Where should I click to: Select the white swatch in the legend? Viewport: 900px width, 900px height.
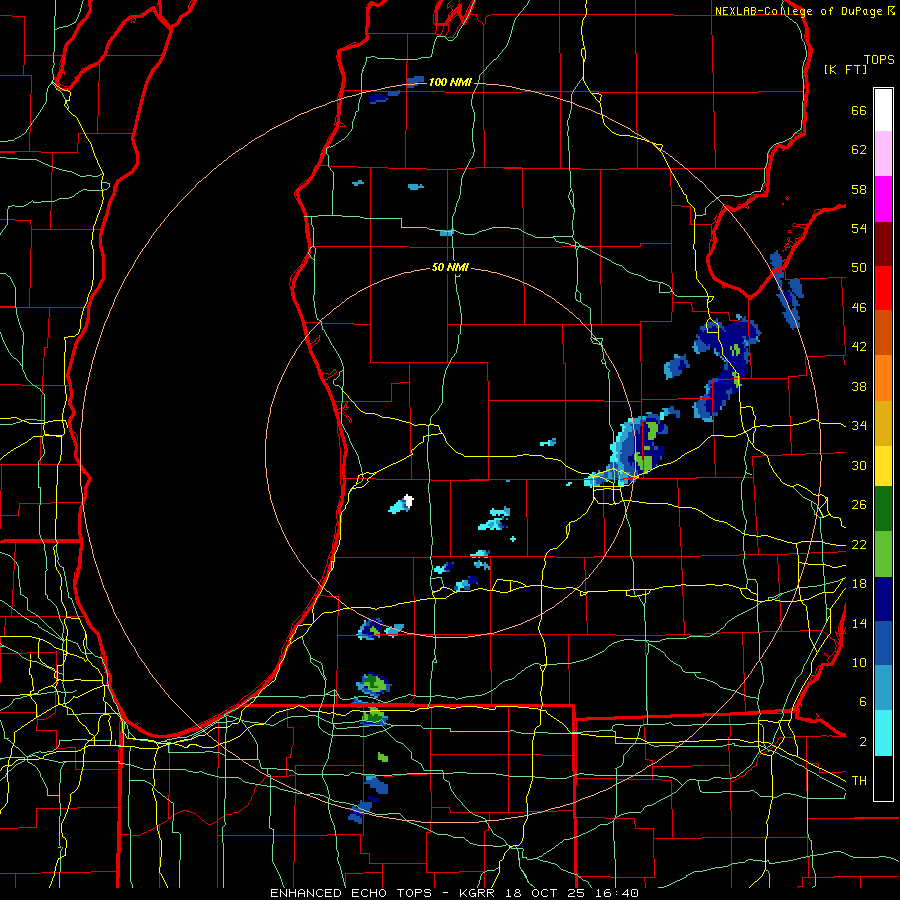click(883, 110)
